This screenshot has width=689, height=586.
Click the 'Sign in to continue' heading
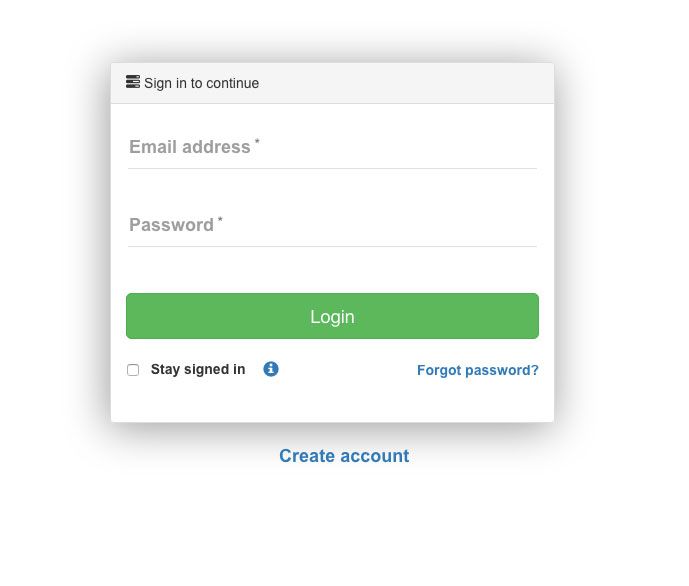(201, 83)
